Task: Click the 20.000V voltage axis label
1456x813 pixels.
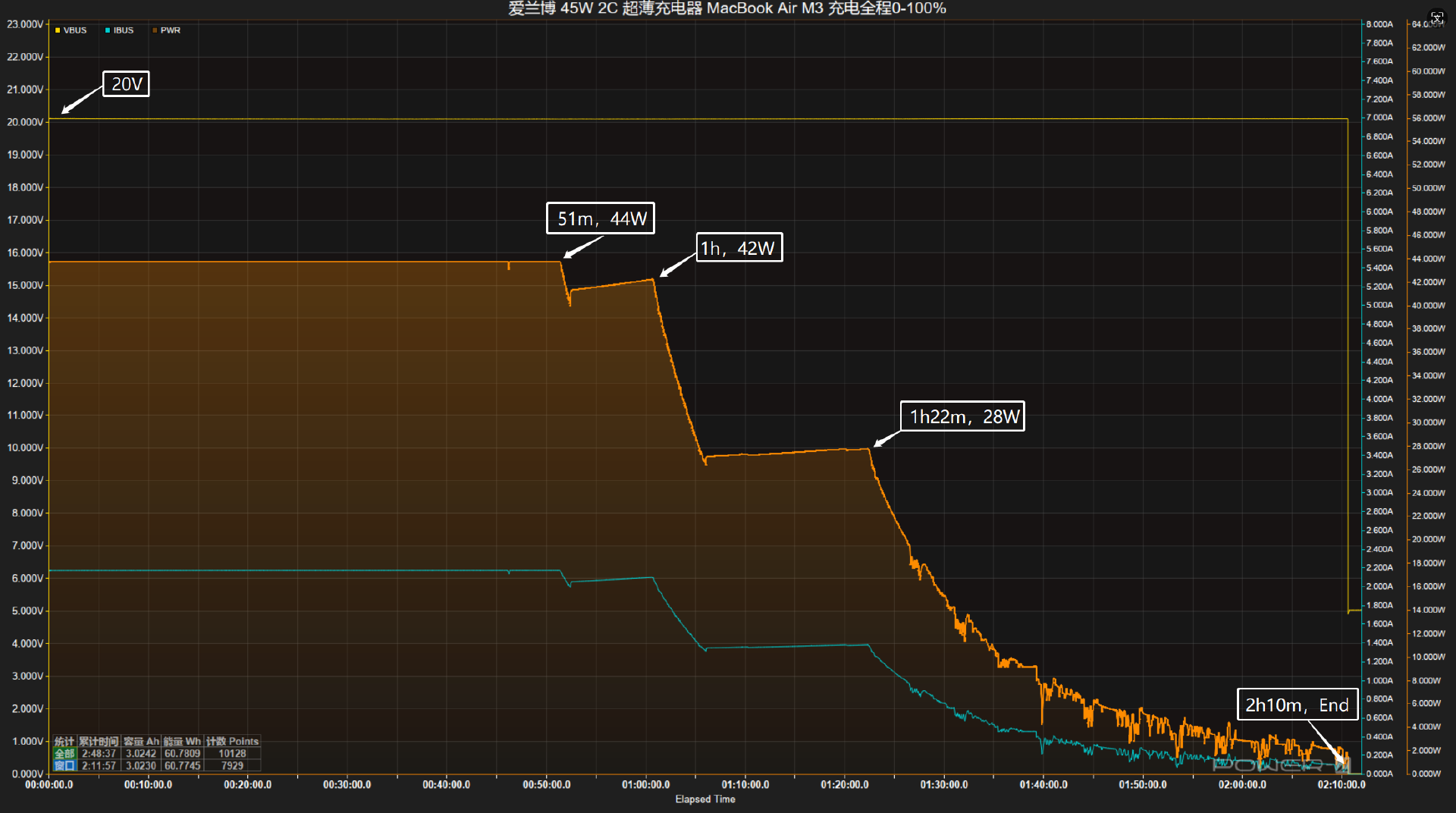Action: (x=25, y=122)
